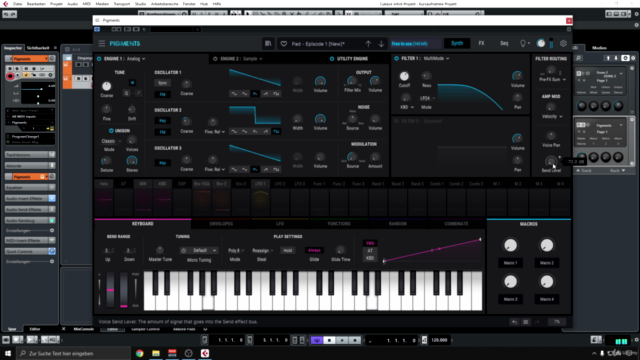Toggle Oscillator 2 Key button
Screen dimensions: 640x360
162,121
